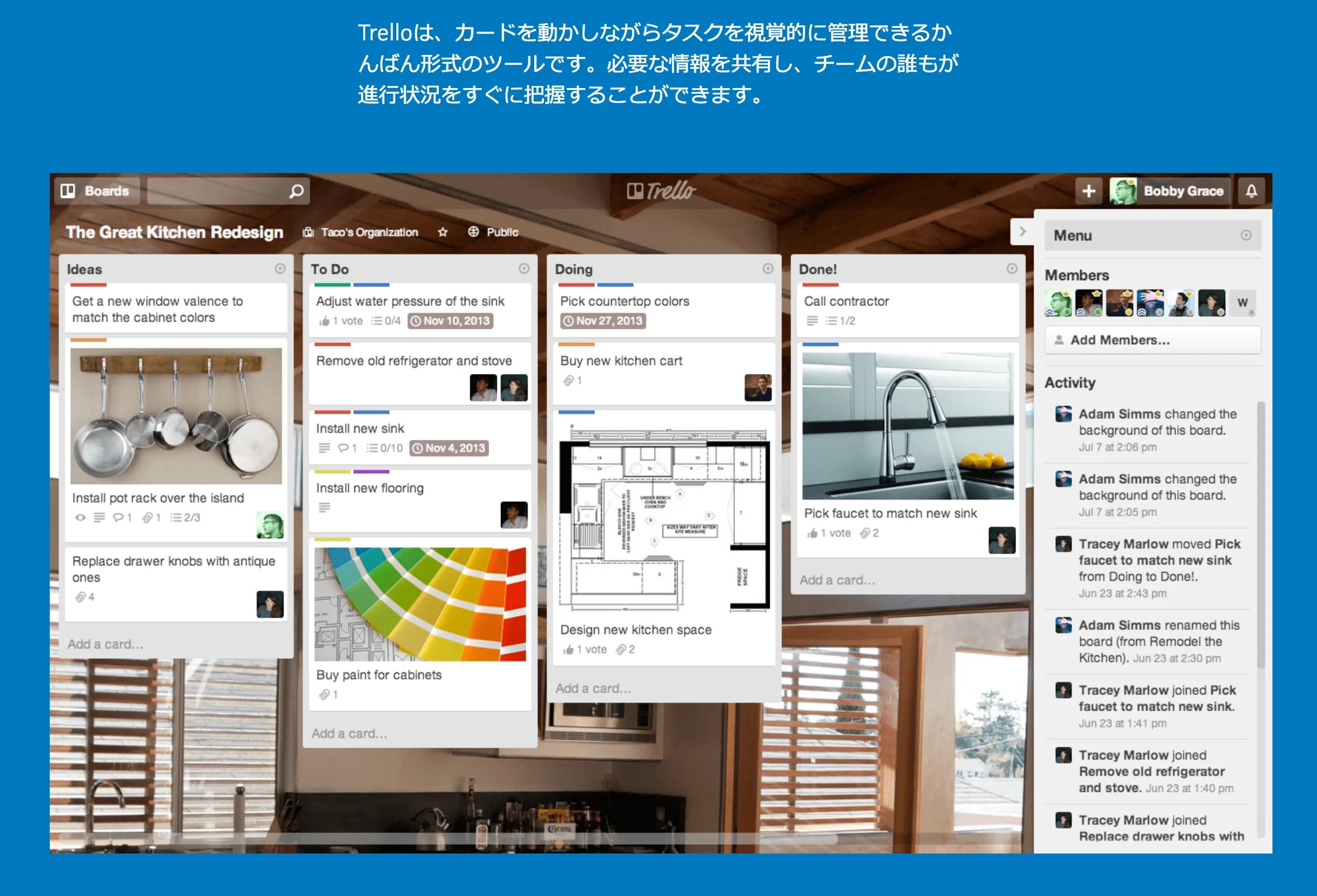Click the blue label on Pick faucet card
Viewport: 1317px width, 896px height.
pyautogui.click(x=820, y=344)
